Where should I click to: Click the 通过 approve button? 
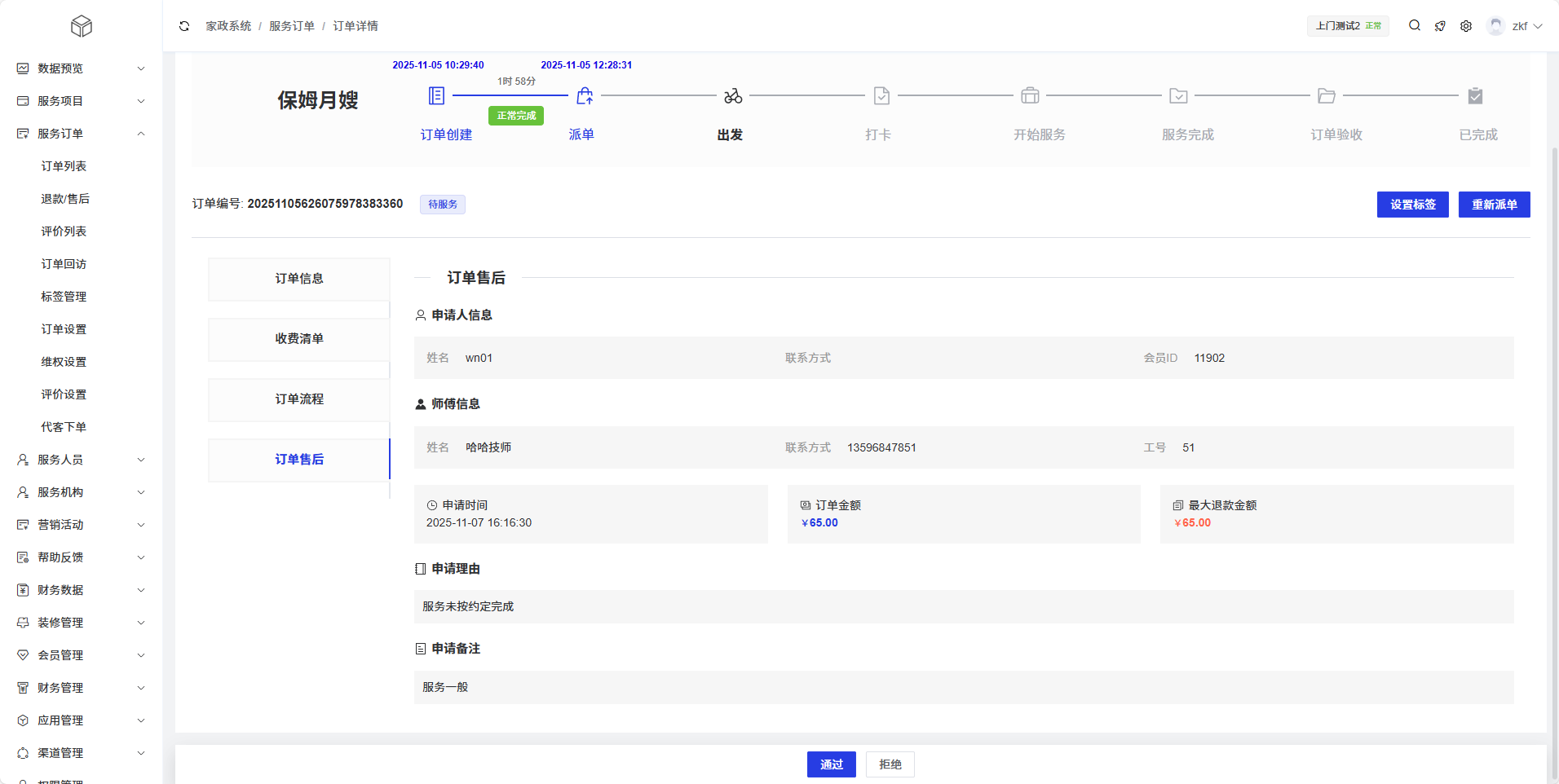(x=831, y=764)
